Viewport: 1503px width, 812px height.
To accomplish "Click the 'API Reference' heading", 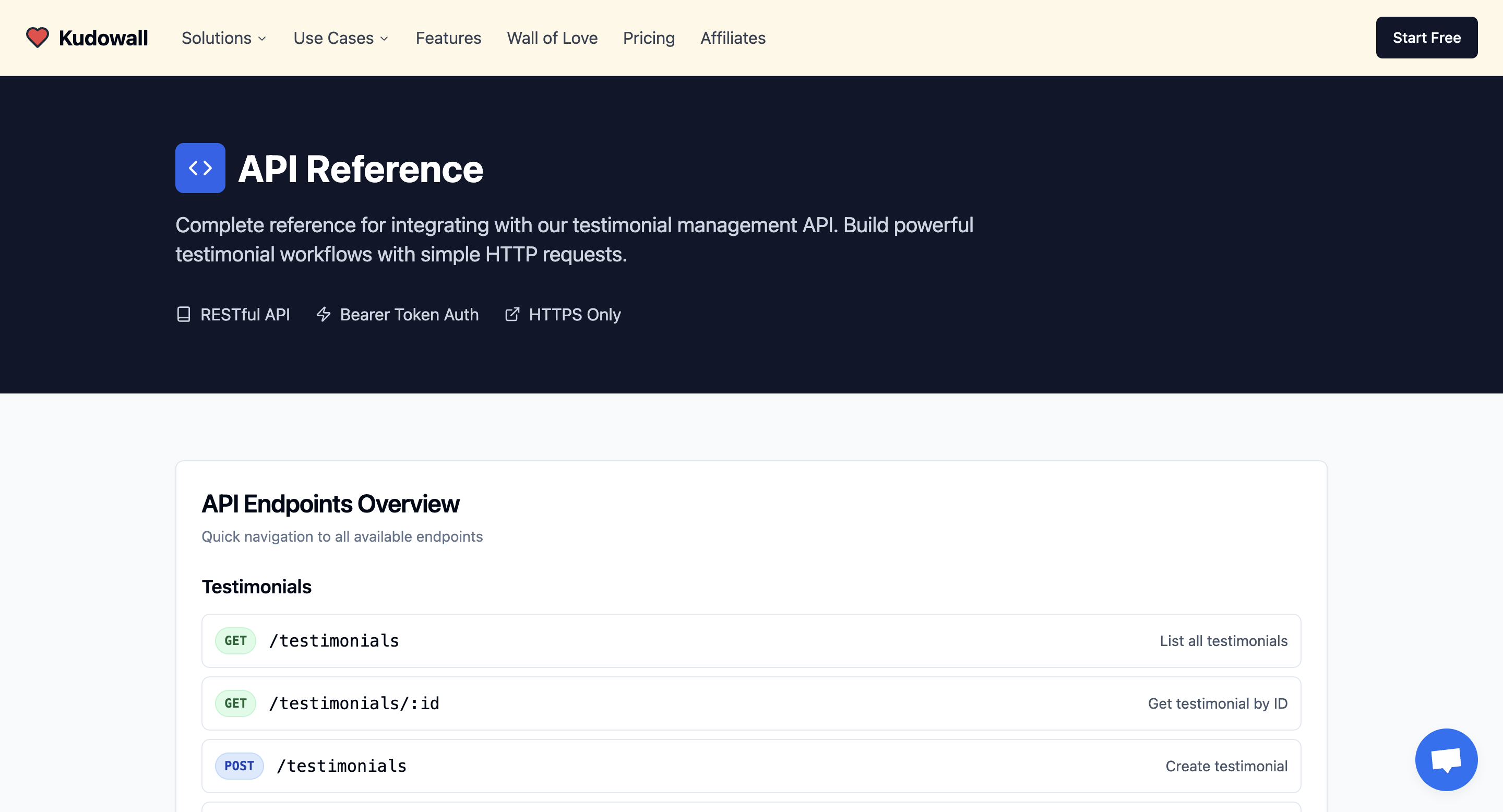I will [361, 169].
